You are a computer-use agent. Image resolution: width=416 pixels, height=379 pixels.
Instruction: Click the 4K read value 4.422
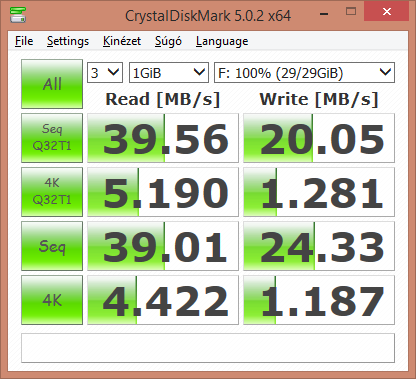click(163, 300)
